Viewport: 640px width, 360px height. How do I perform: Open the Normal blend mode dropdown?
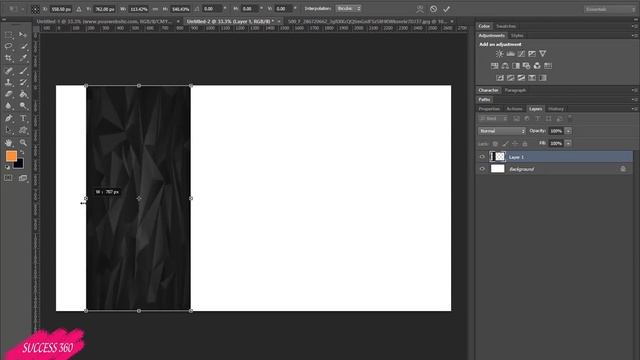pos(502,131)
